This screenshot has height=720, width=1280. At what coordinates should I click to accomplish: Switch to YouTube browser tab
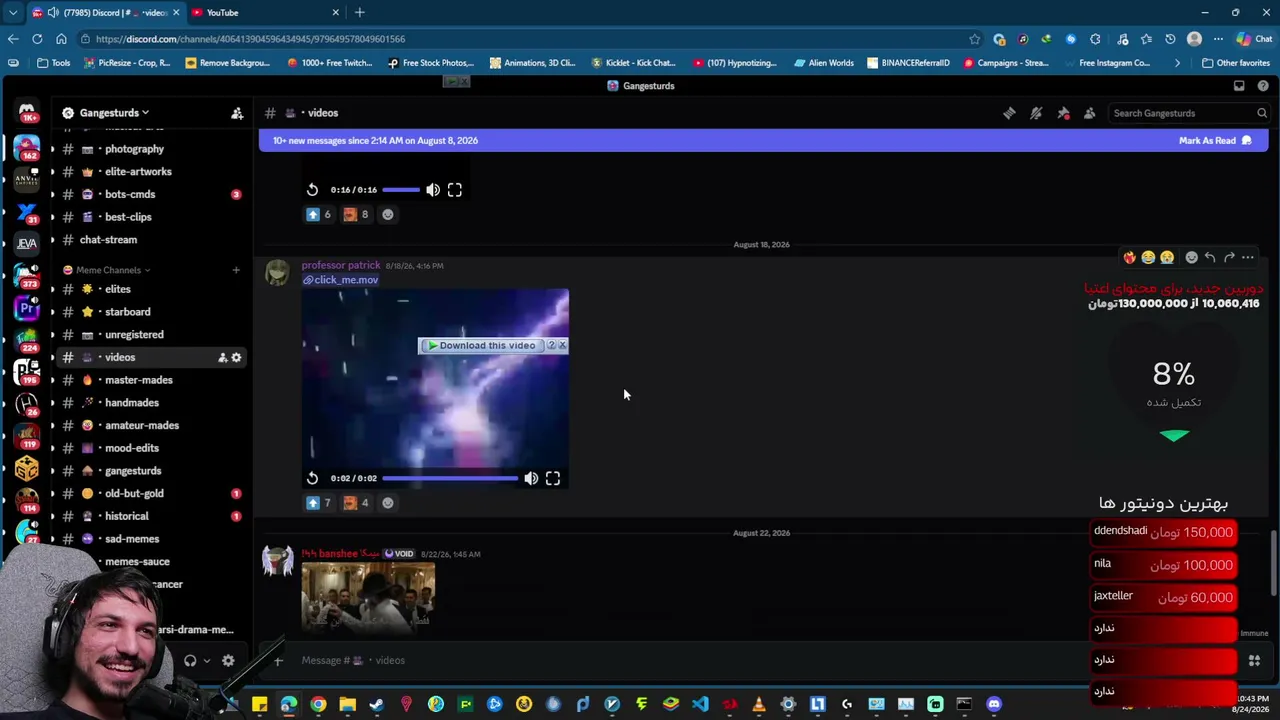(265, 13)
